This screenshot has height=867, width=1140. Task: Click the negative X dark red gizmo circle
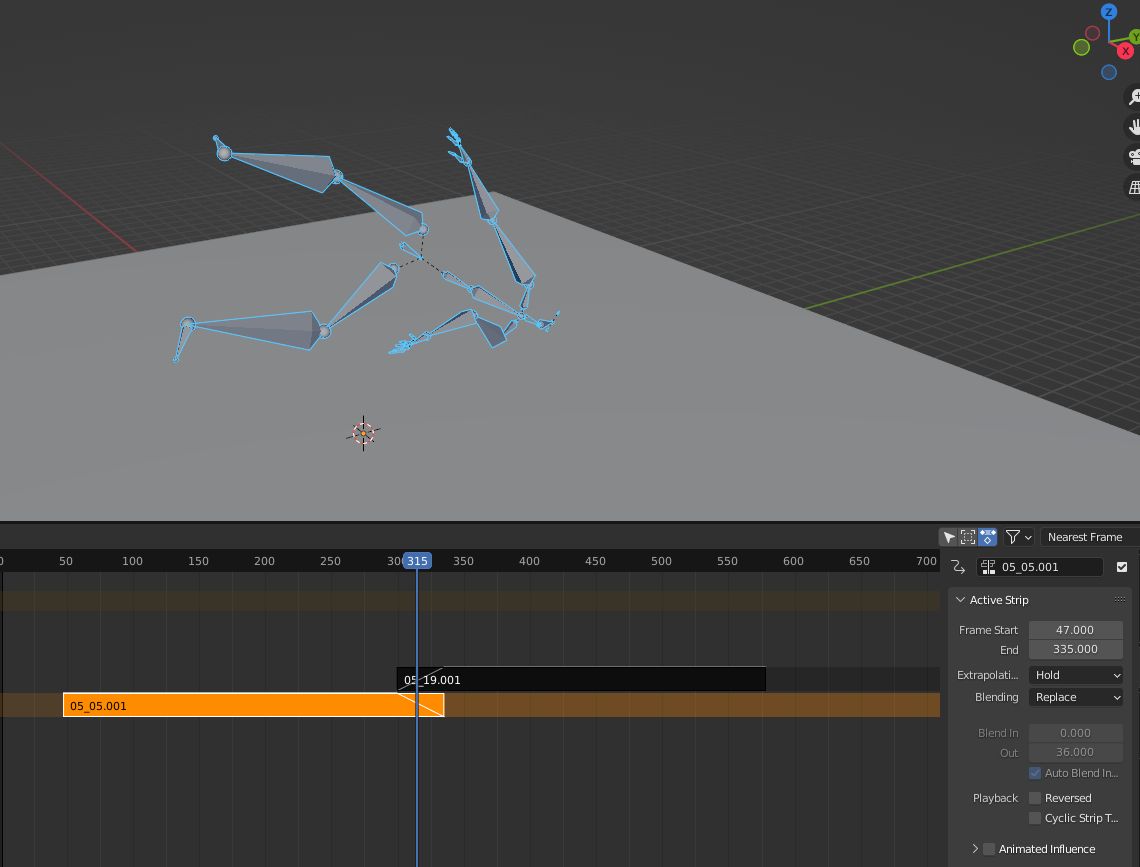[1092, 33]
